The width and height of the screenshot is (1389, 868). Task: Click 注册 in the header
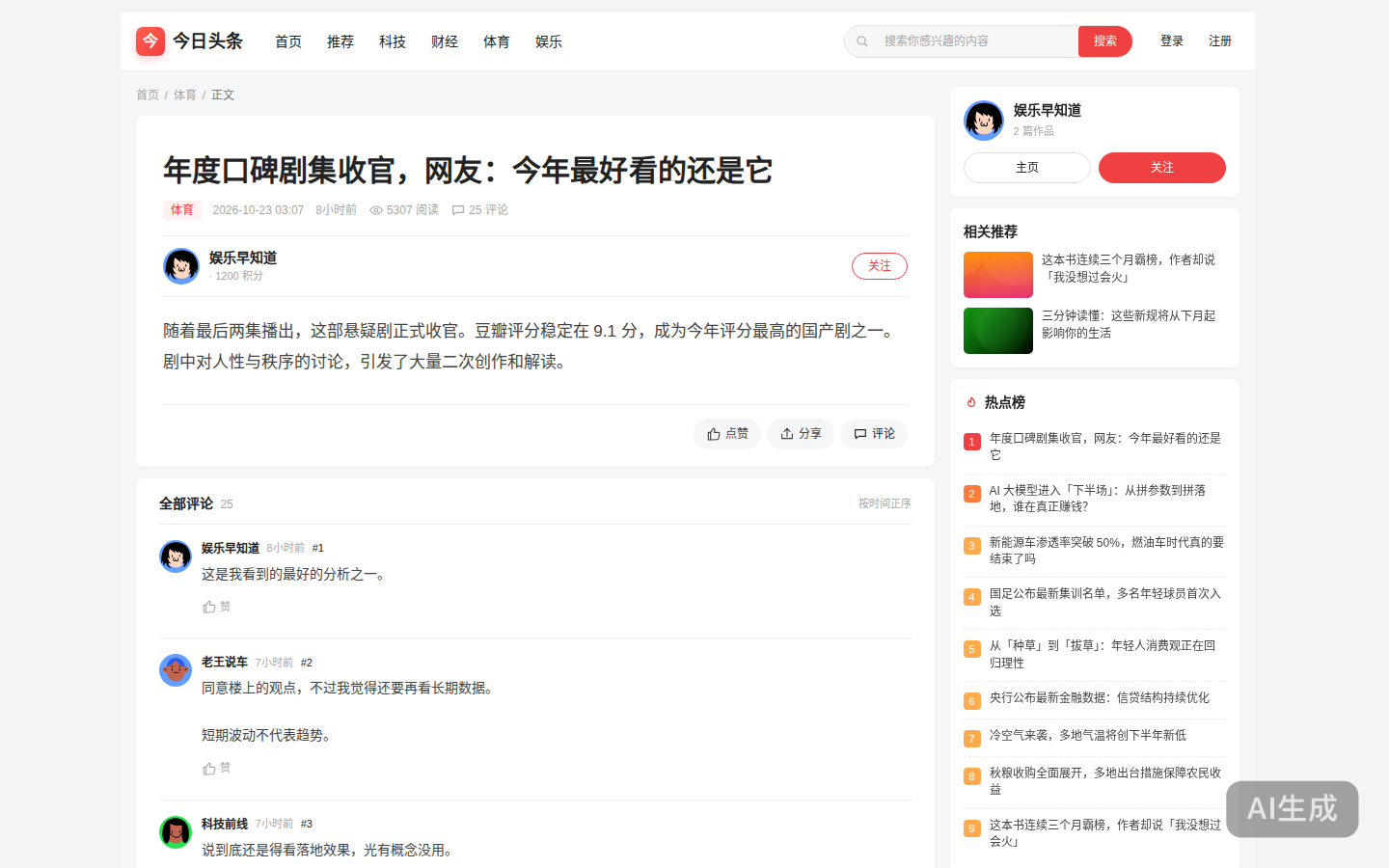[x=1220, y=41]
